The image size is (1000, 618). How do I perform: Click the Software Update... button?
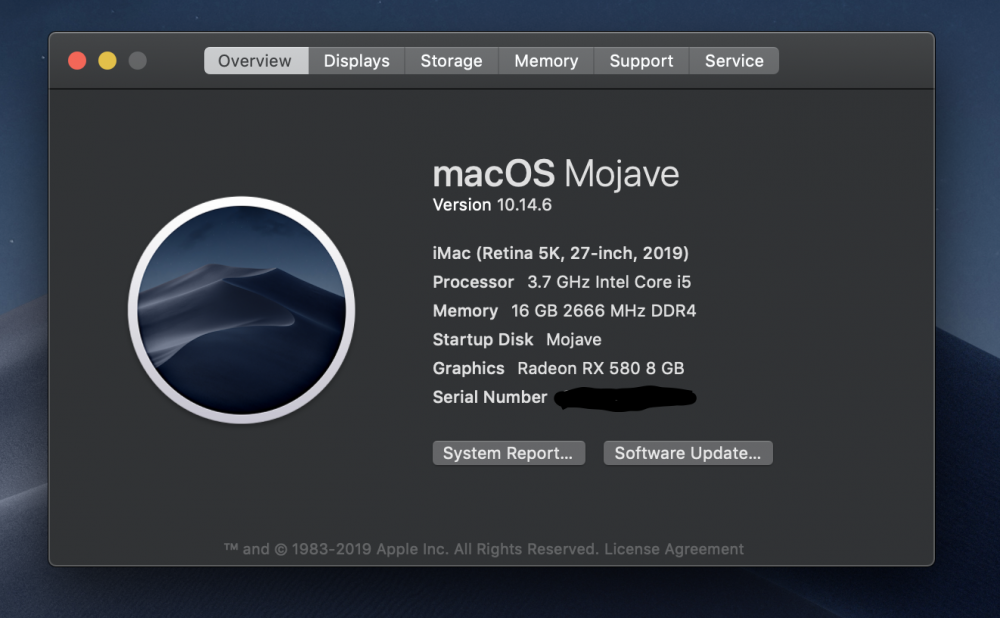tap(688, 453)
